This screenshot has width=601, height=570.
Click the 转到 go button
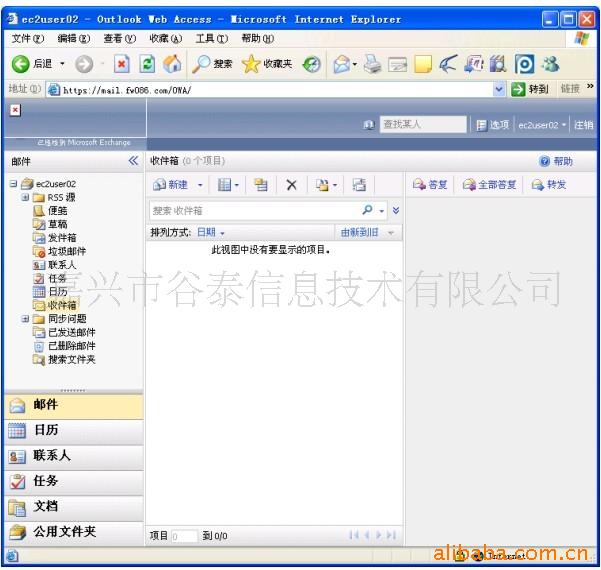point(530,89)
